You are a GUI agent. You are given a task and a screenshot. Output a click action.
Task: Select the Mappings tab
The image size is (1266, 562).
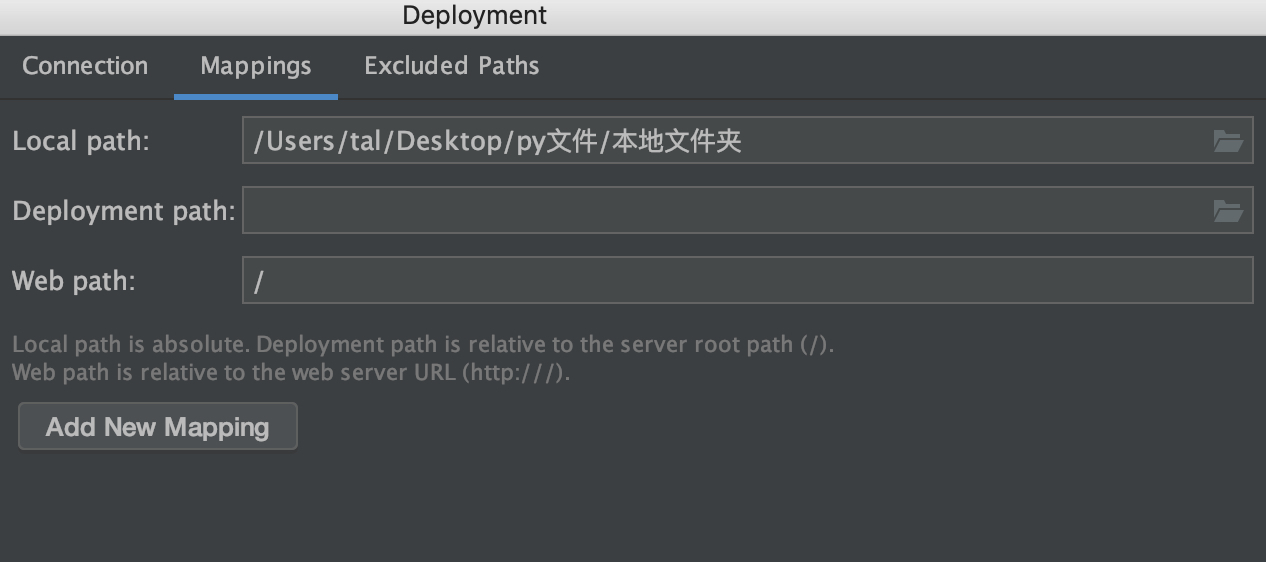point(256,66)
